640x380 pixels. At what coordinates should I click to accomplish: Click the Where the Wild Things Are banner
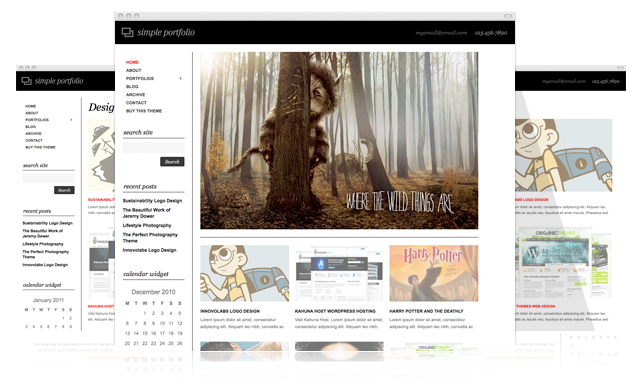tap(339, 140)
